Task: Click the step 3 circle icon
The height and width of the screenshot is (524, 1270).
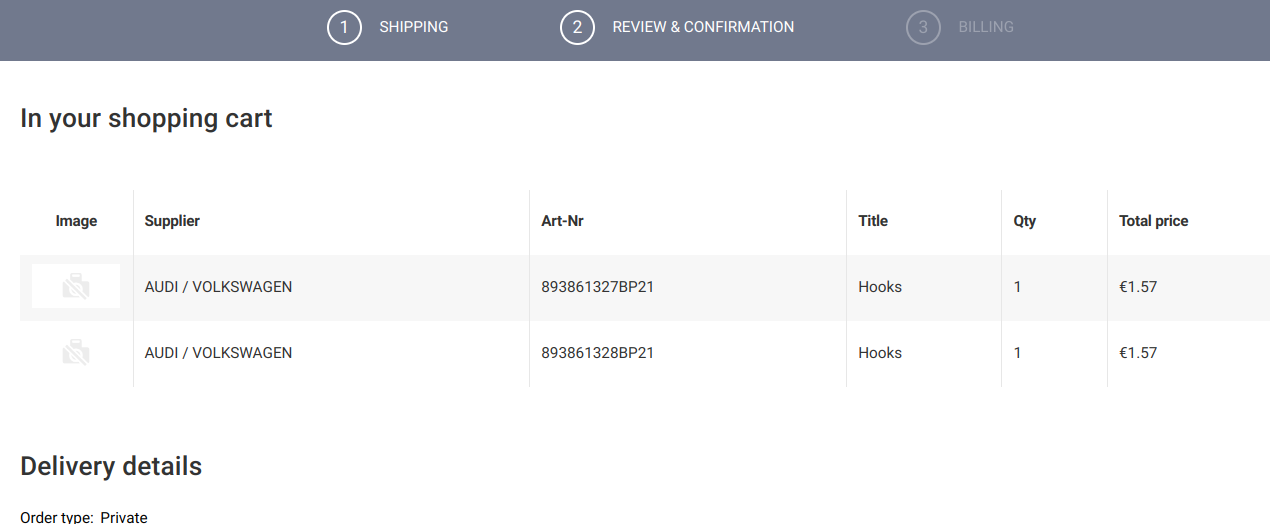Action: (923, 28)
